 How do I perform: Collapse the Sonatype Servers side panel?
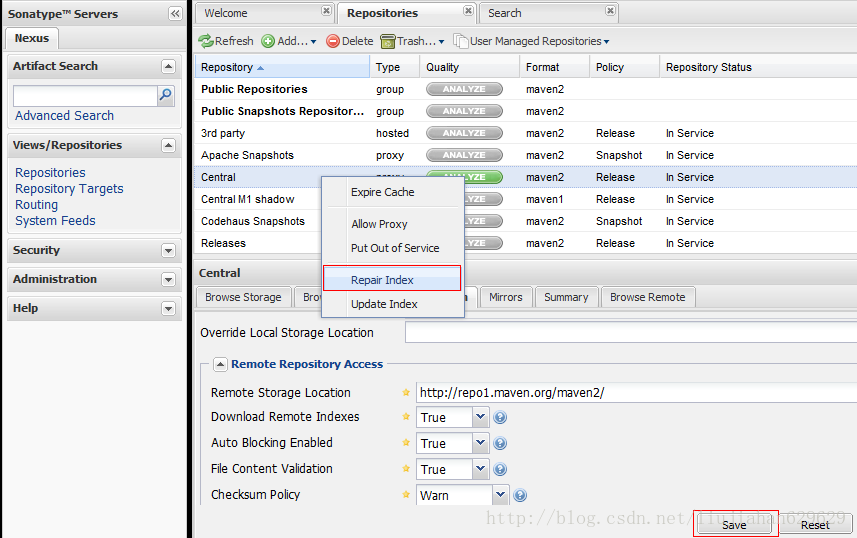pos(175,14)
